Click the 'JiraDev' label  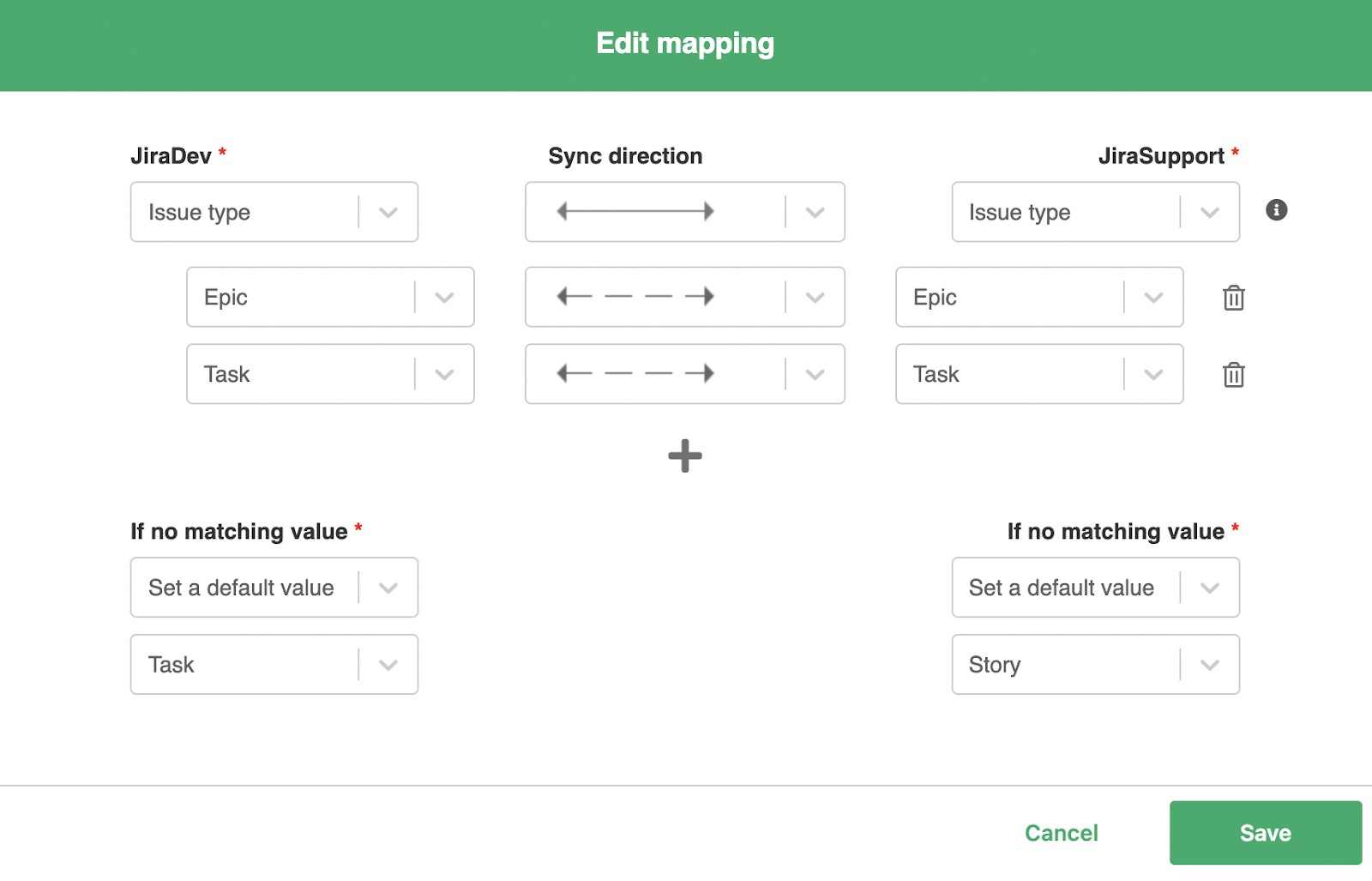(171, 156)
